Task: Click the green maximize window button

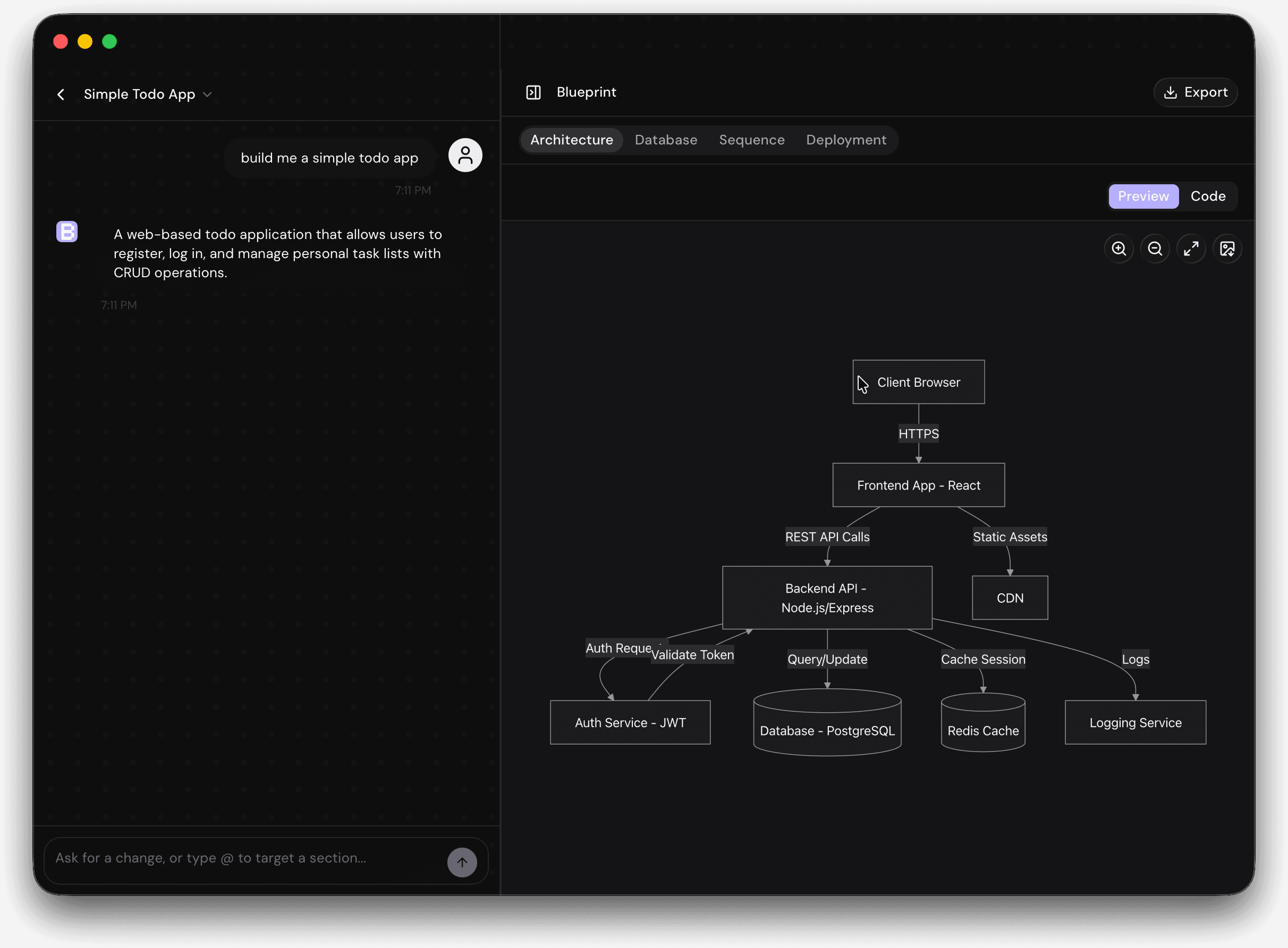Action: pos(109,41)
